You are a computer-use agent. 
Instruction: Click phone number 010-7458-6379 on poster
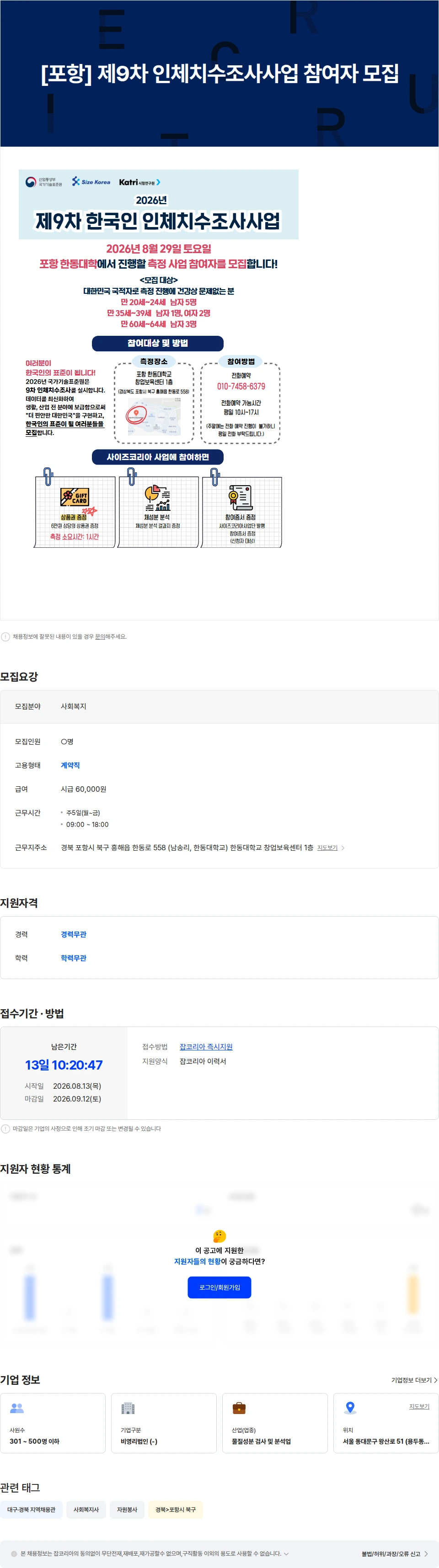(241, 387)
